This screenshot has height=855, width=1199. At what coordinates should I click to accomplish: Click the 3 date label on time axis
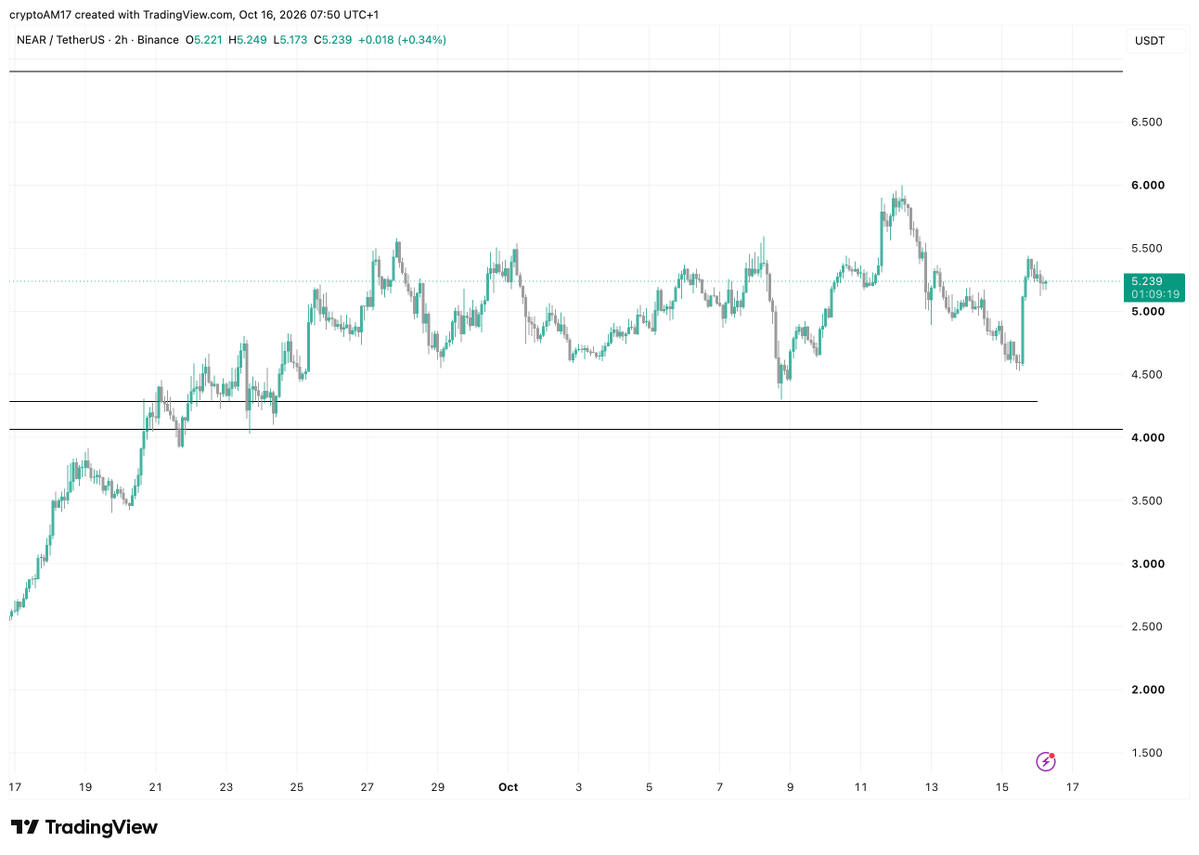pos(579,787)
